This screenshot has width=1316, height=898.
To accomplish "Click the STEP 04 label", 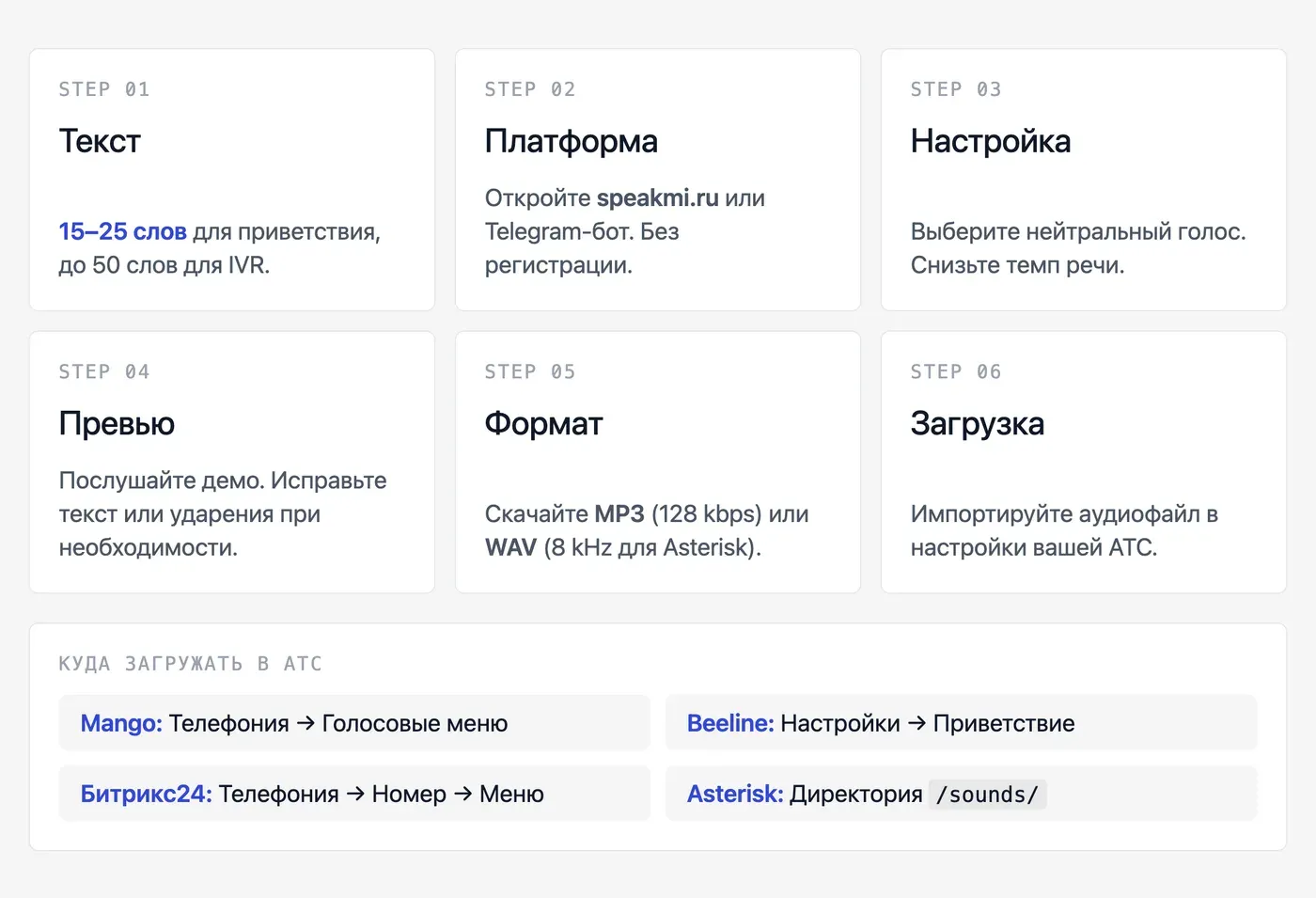I will 104,371.
